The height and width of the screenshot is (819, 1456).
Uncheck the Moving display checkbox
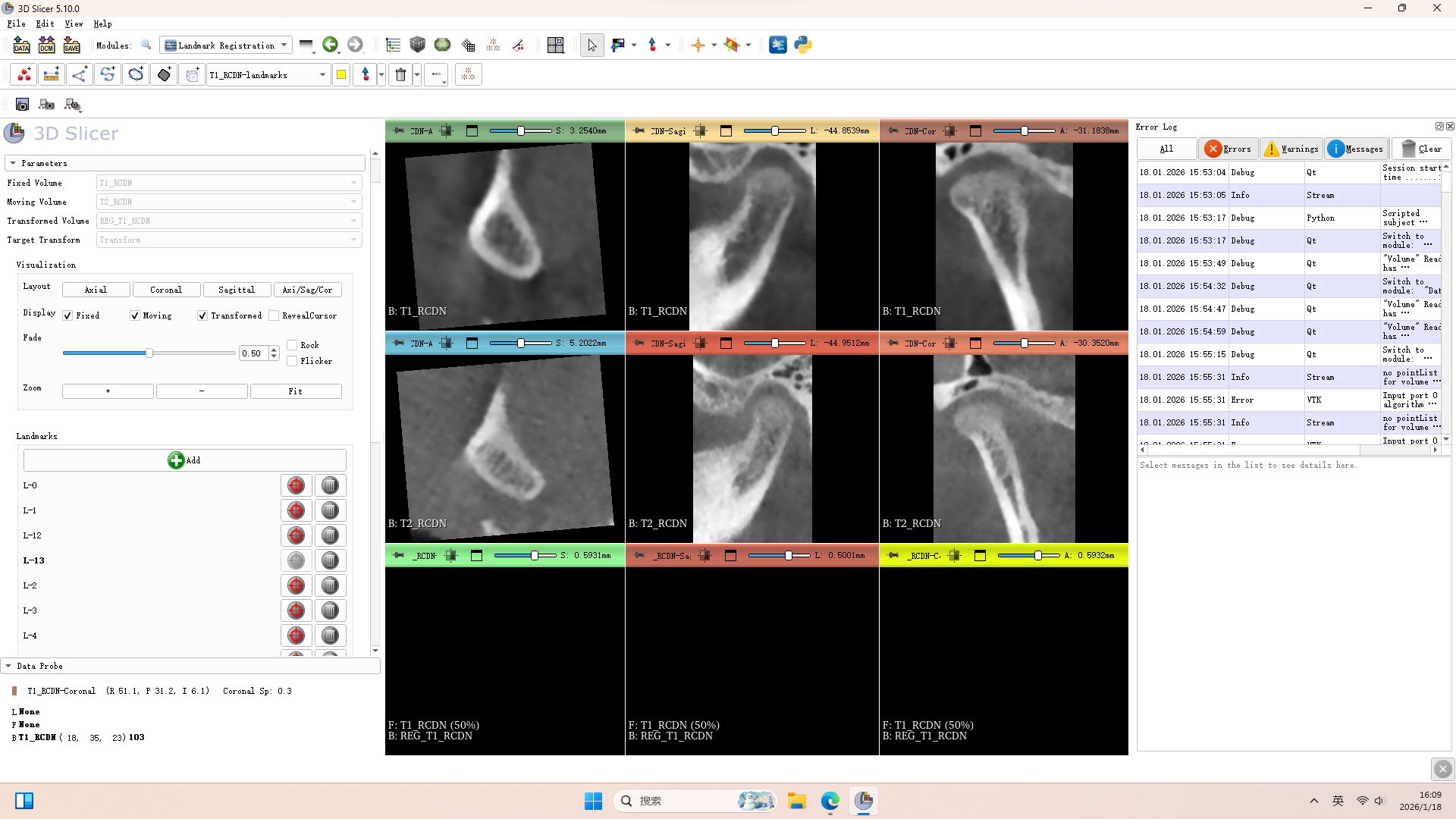click(x=135, y=315)
